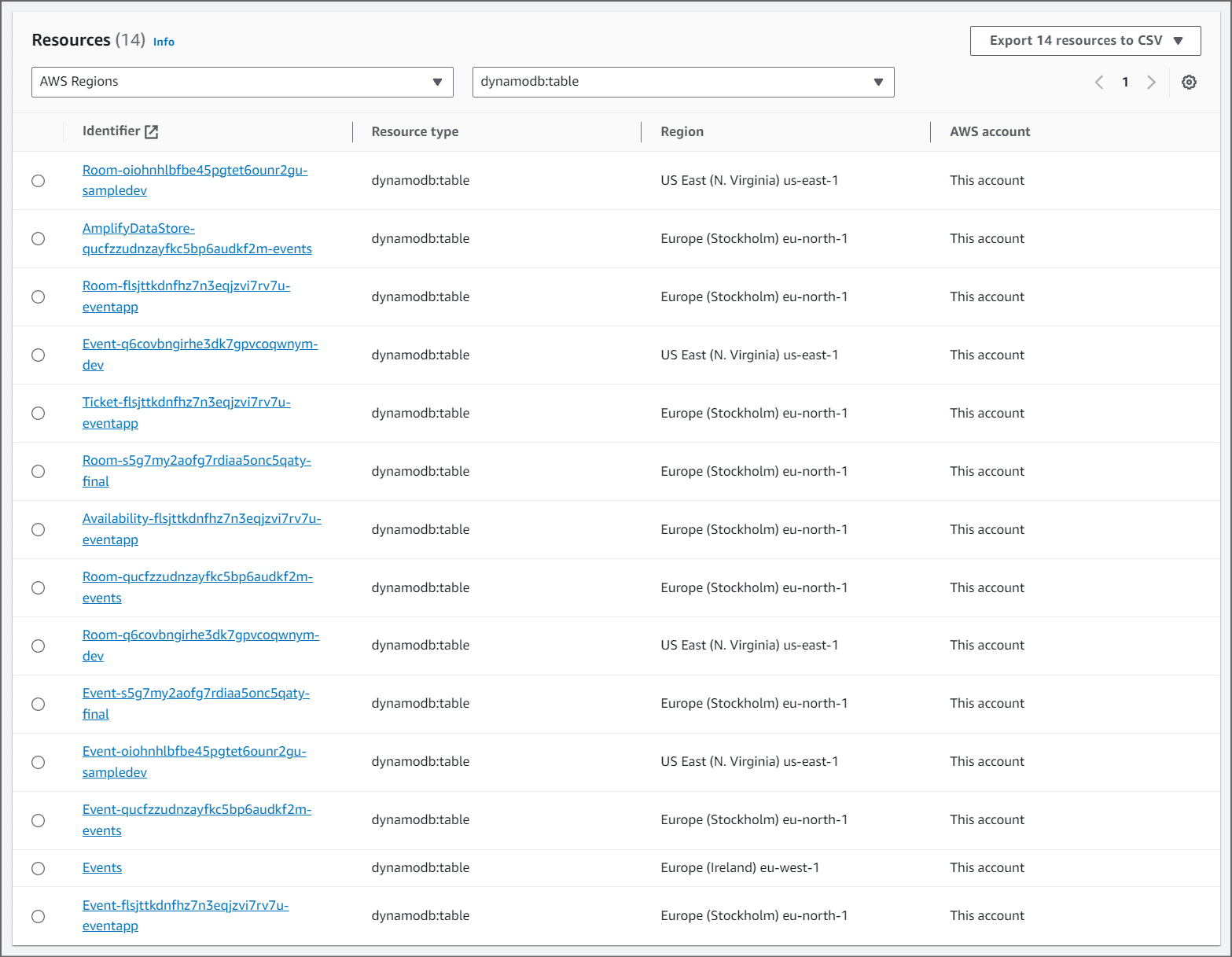Select radio for Room-flsjttkdnfhz7n3eqjzvi7rv7u-eventapp
Viewport: 1232px width, 957px height.
pyautogui.click(x=38, y=297)
